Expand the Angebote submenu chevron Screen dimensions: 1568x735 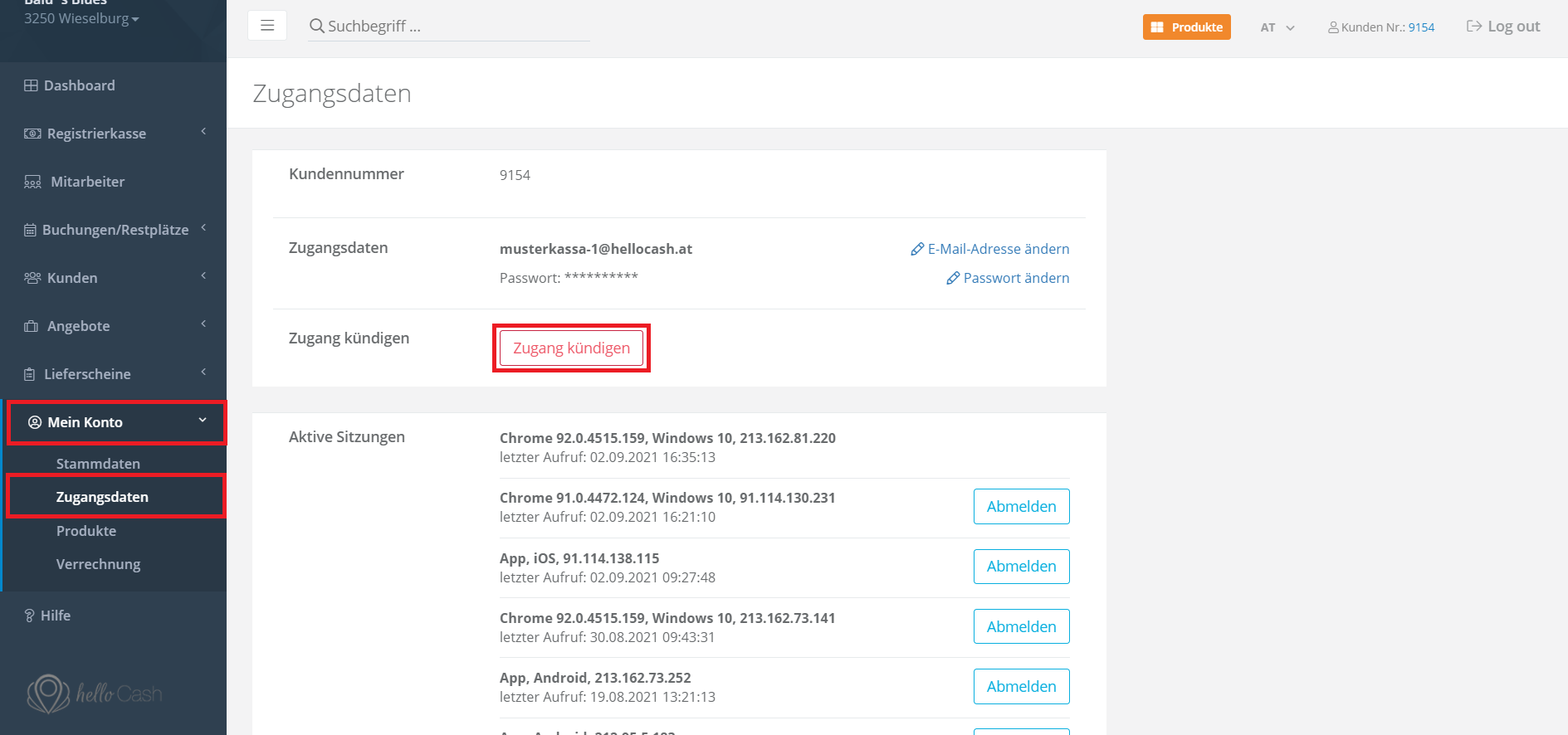203,324
